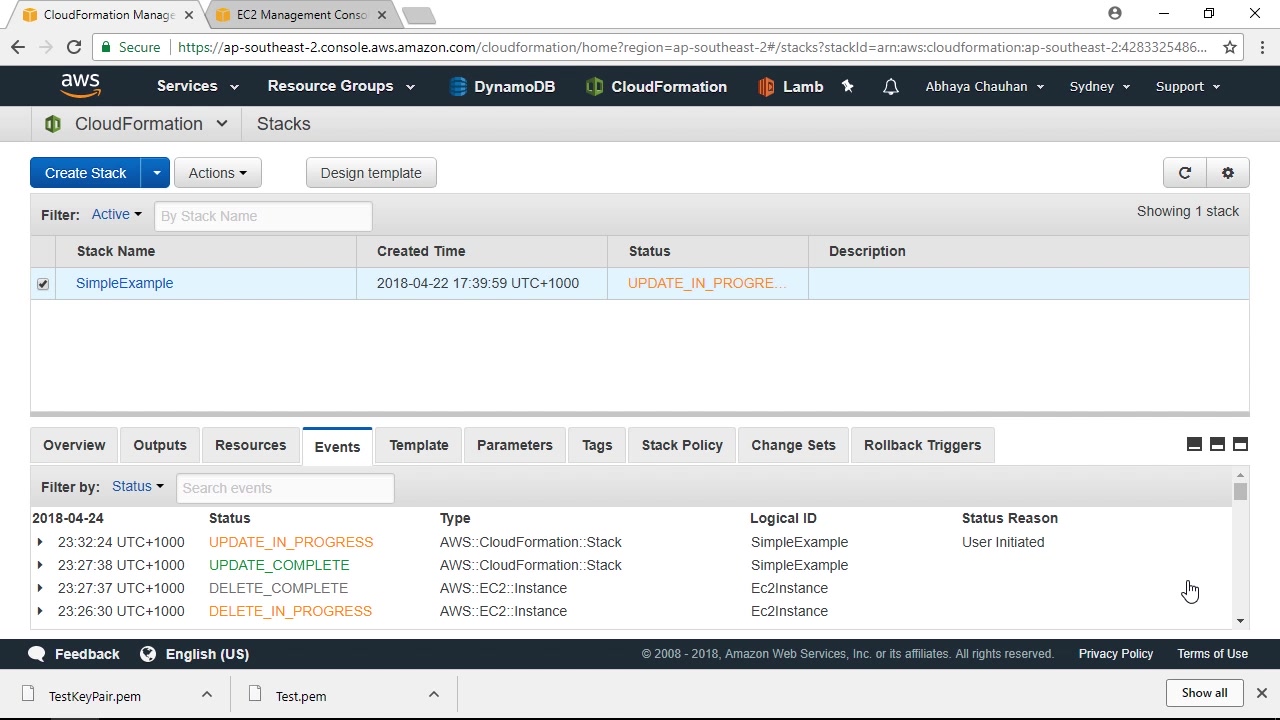Split the view with middle pane icon
Viewport: 1280px width, 720px height.
point(1217,445)
